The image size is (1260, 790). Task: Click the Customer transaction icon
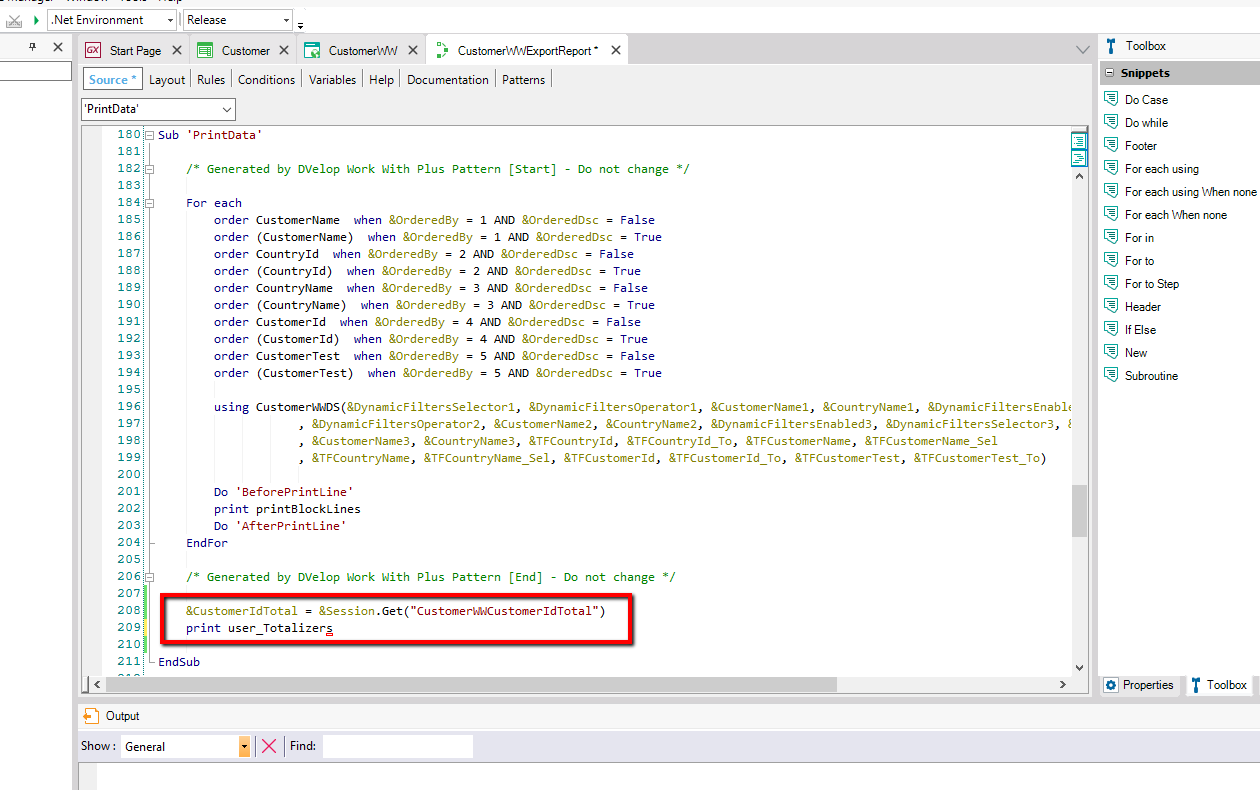(205, 51)
